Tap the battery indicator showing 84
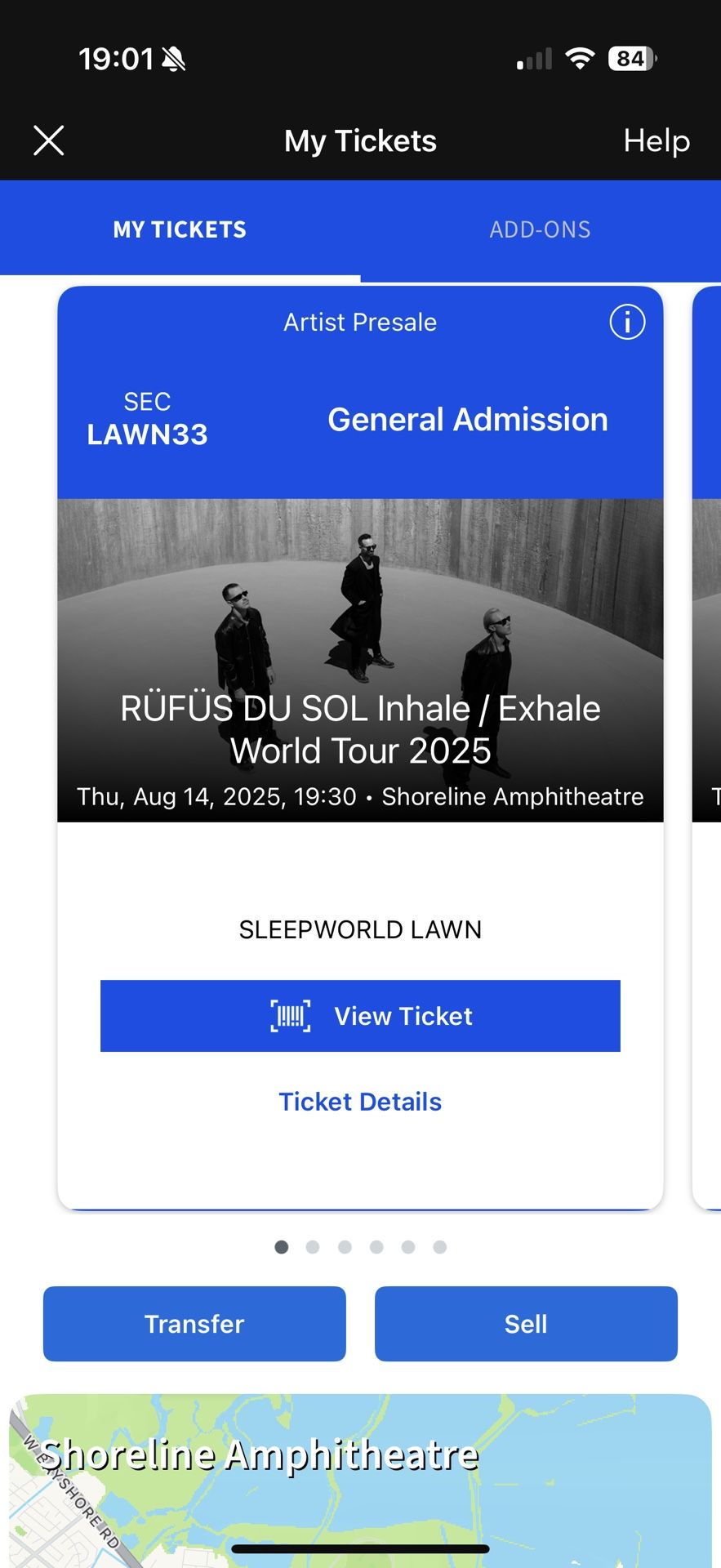 coord(630,58)
